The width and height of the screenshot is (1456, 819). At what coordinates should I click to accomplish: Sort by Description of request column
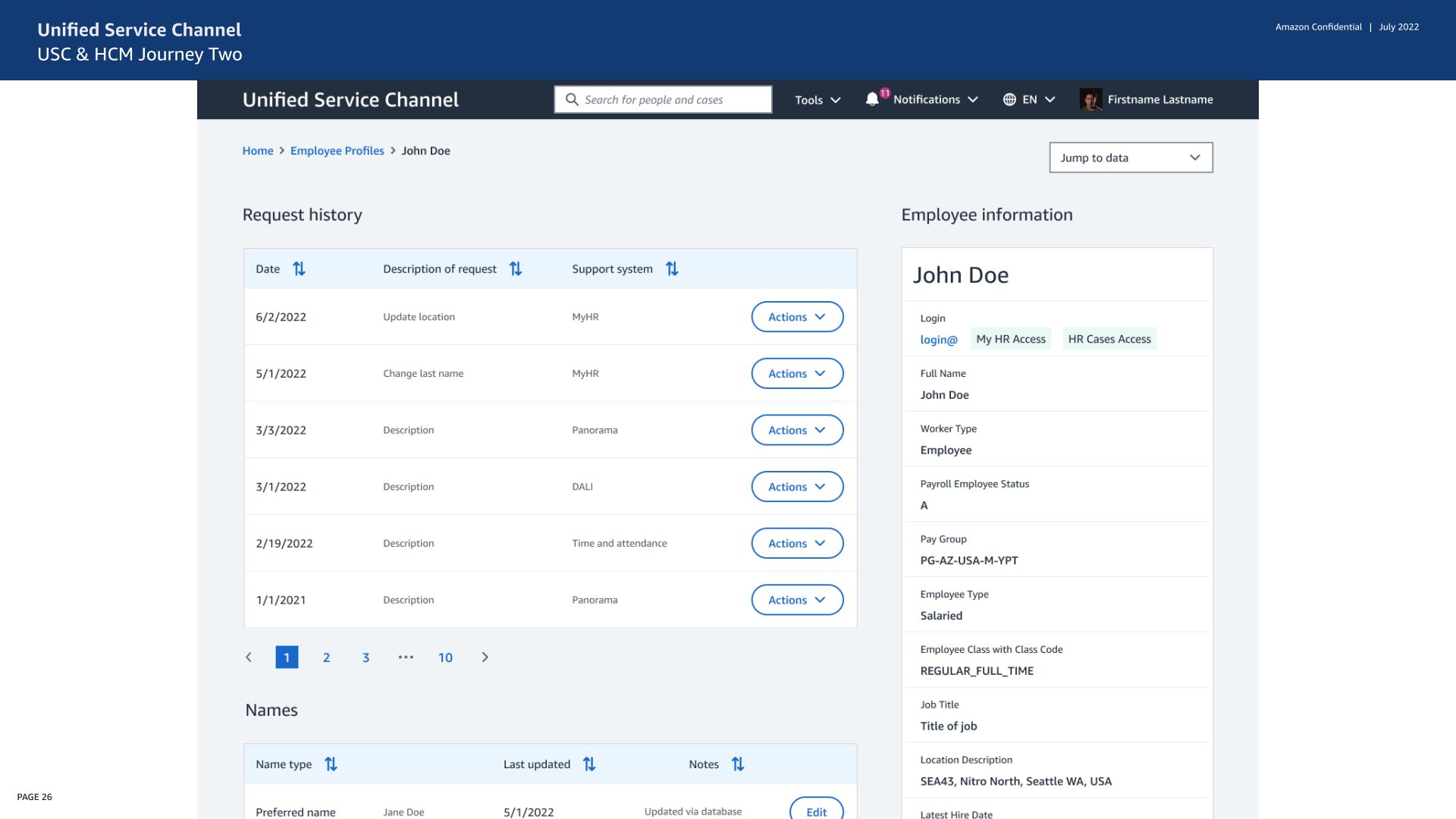516,268
